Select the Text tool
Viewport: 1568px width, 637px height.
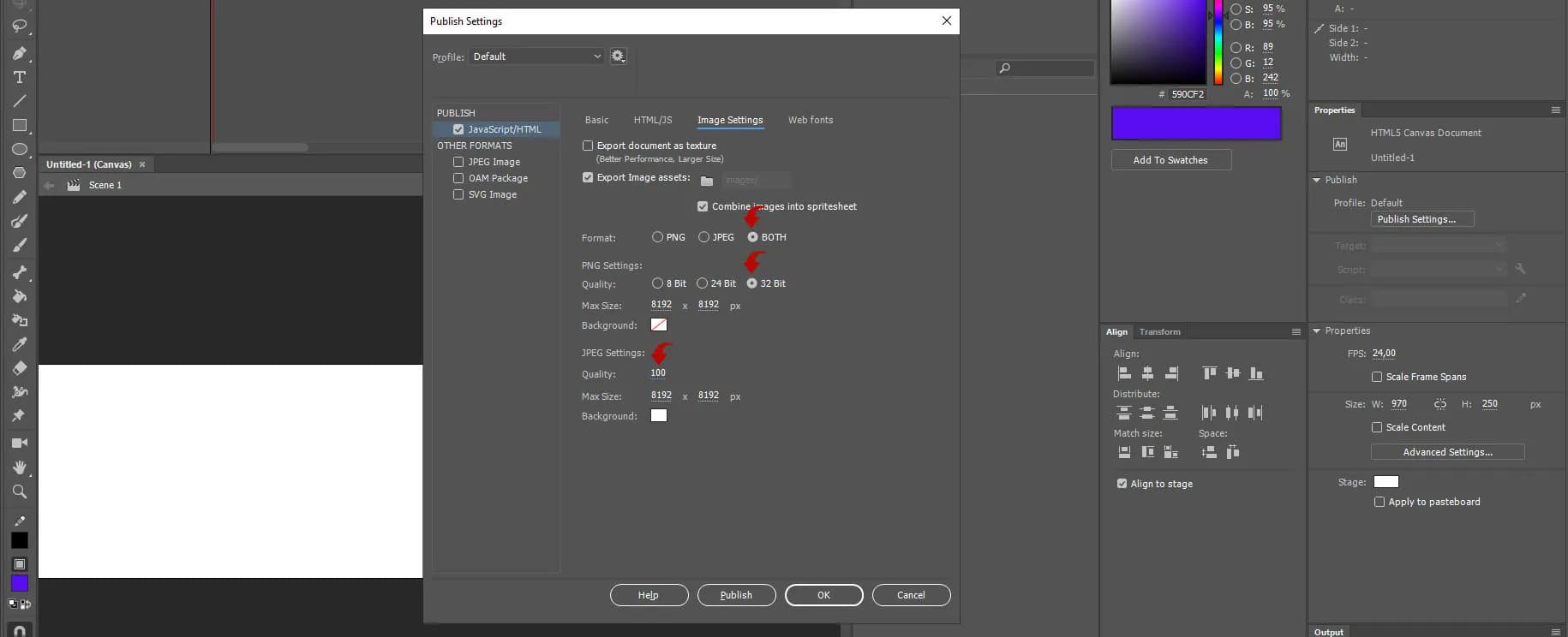19,77
